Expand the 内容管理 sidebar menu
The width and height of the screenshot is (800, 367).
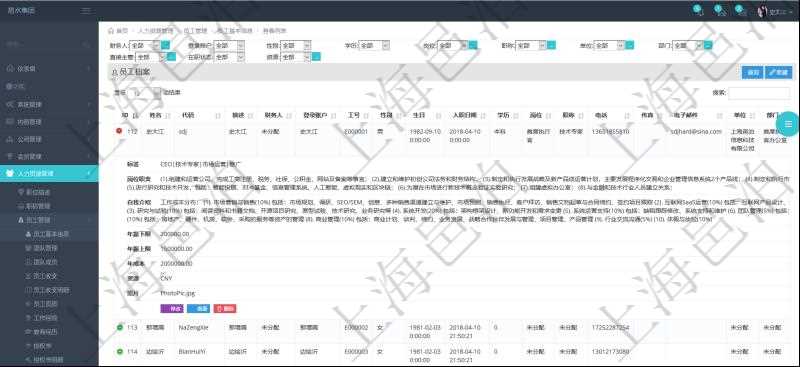[49, 122]
